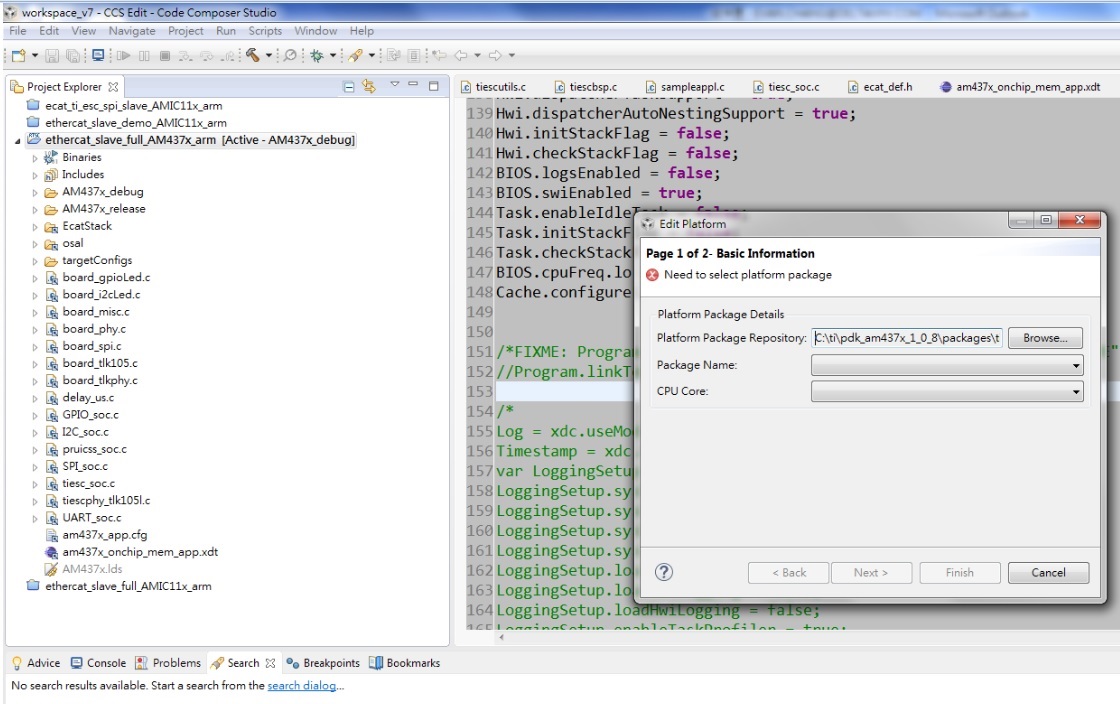This screenshot has height=704, width=1120.
Task: Click the New file toolbar icon
Action: [x=19, y=55]
